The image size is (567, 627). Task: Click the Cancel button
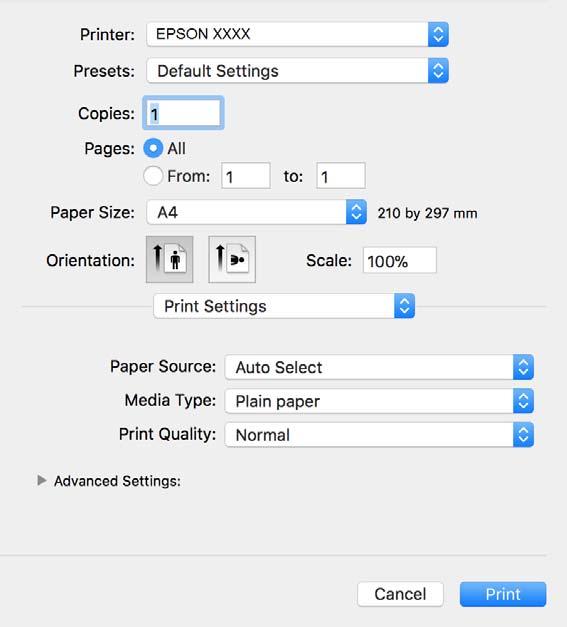[x=400, y=594]
